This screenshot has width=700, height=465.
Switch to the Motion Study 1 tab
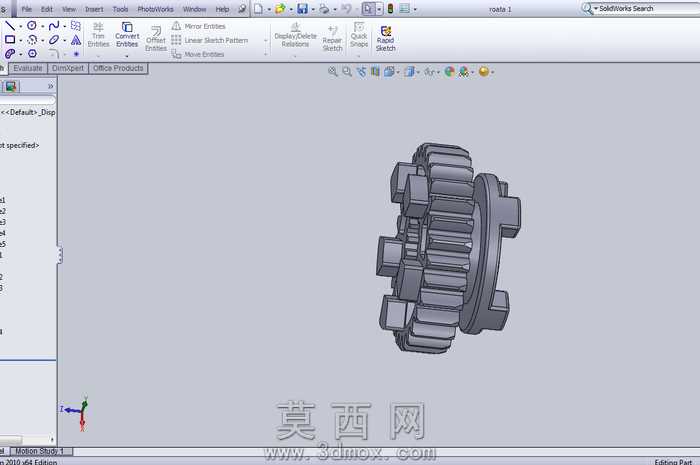(x=40, y=451)
